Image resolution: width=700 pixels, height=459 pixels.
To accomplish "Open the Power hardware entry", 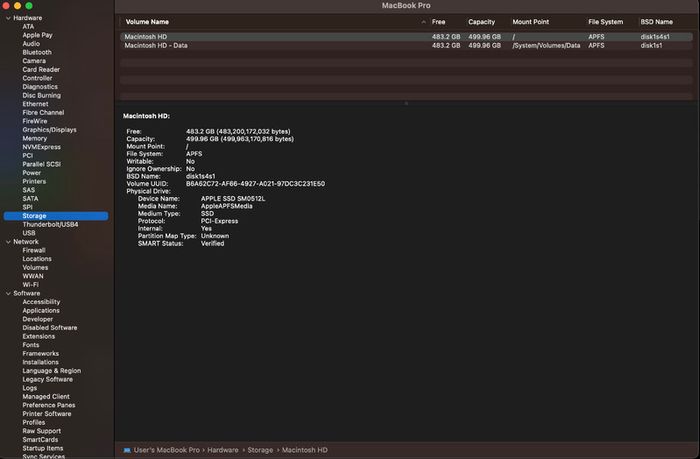I will [32, 173].
